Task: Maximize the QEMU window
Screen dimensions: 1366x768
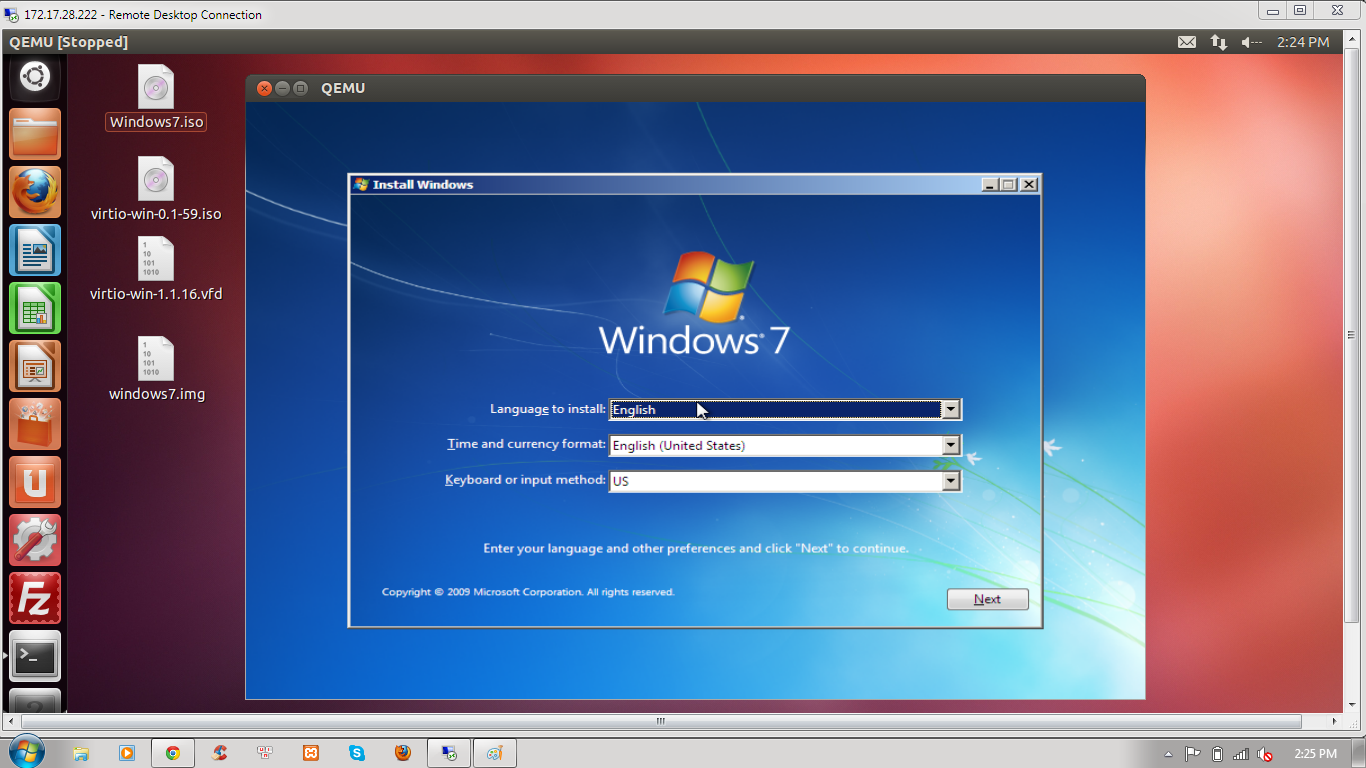Action: (300, 88)
